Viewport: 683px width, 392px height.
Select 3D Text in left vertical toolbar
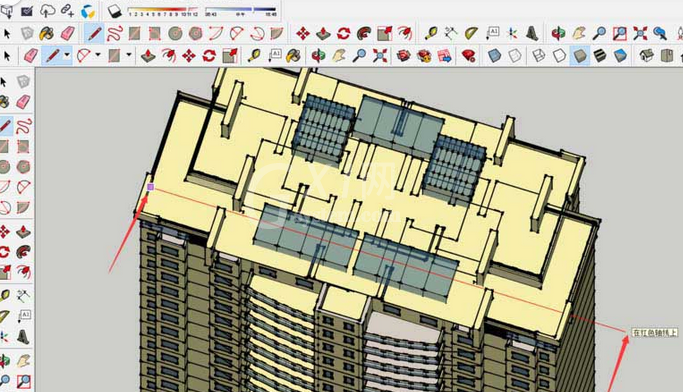tap(24, 337)
